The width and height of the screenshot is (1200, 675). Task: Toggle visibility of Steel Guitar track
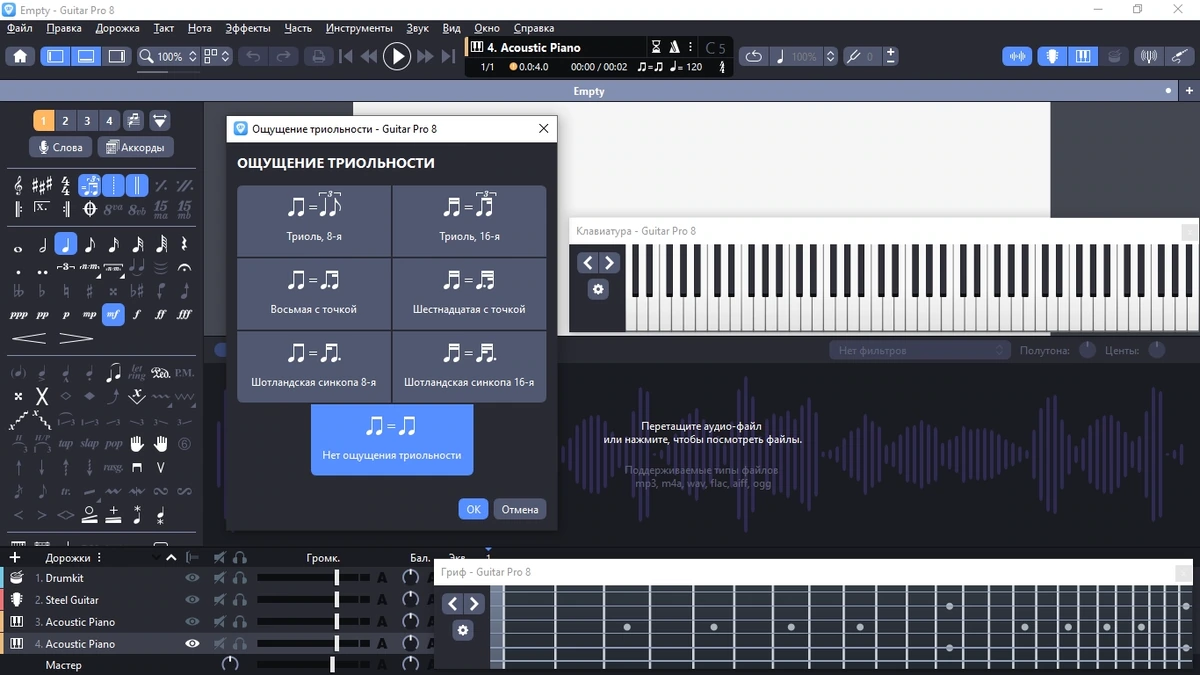click(192, 600)
